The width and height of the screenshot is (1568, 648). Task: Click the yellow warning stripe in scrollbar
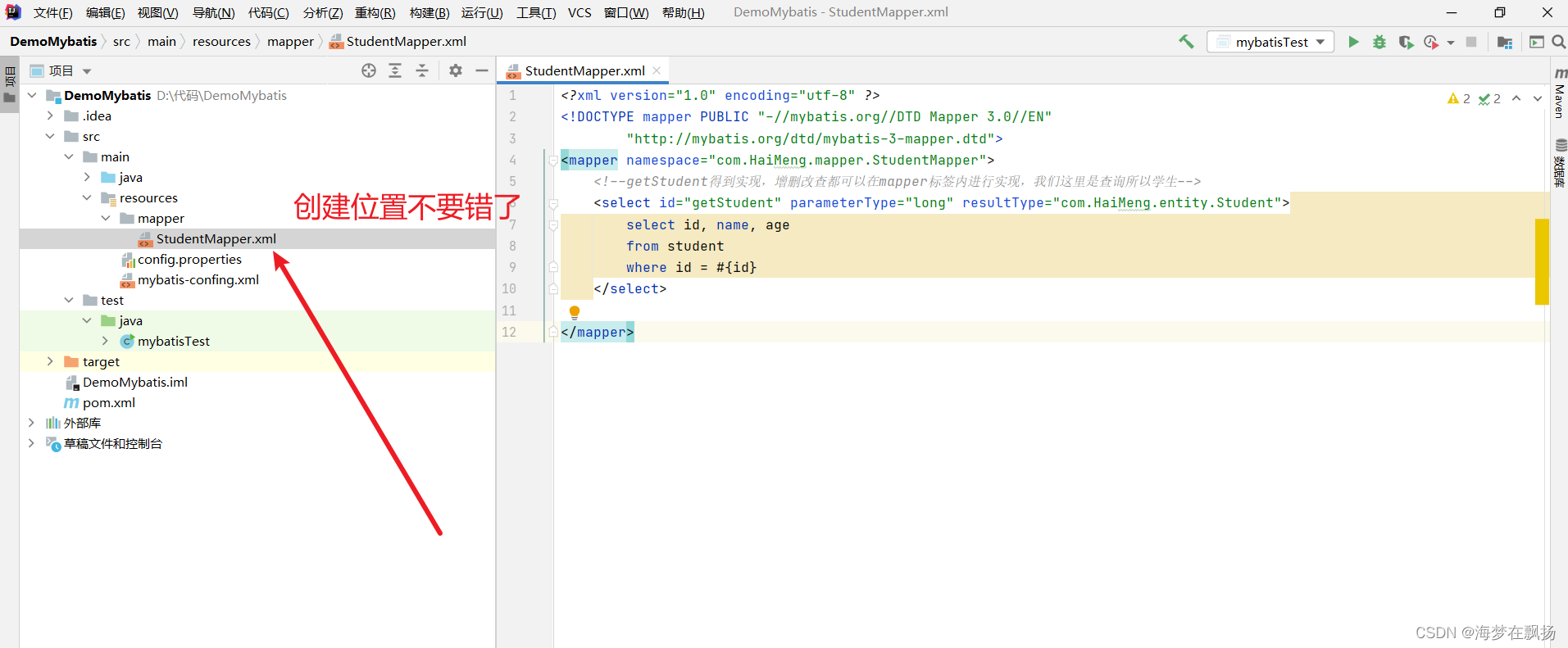click(1542, 261)
